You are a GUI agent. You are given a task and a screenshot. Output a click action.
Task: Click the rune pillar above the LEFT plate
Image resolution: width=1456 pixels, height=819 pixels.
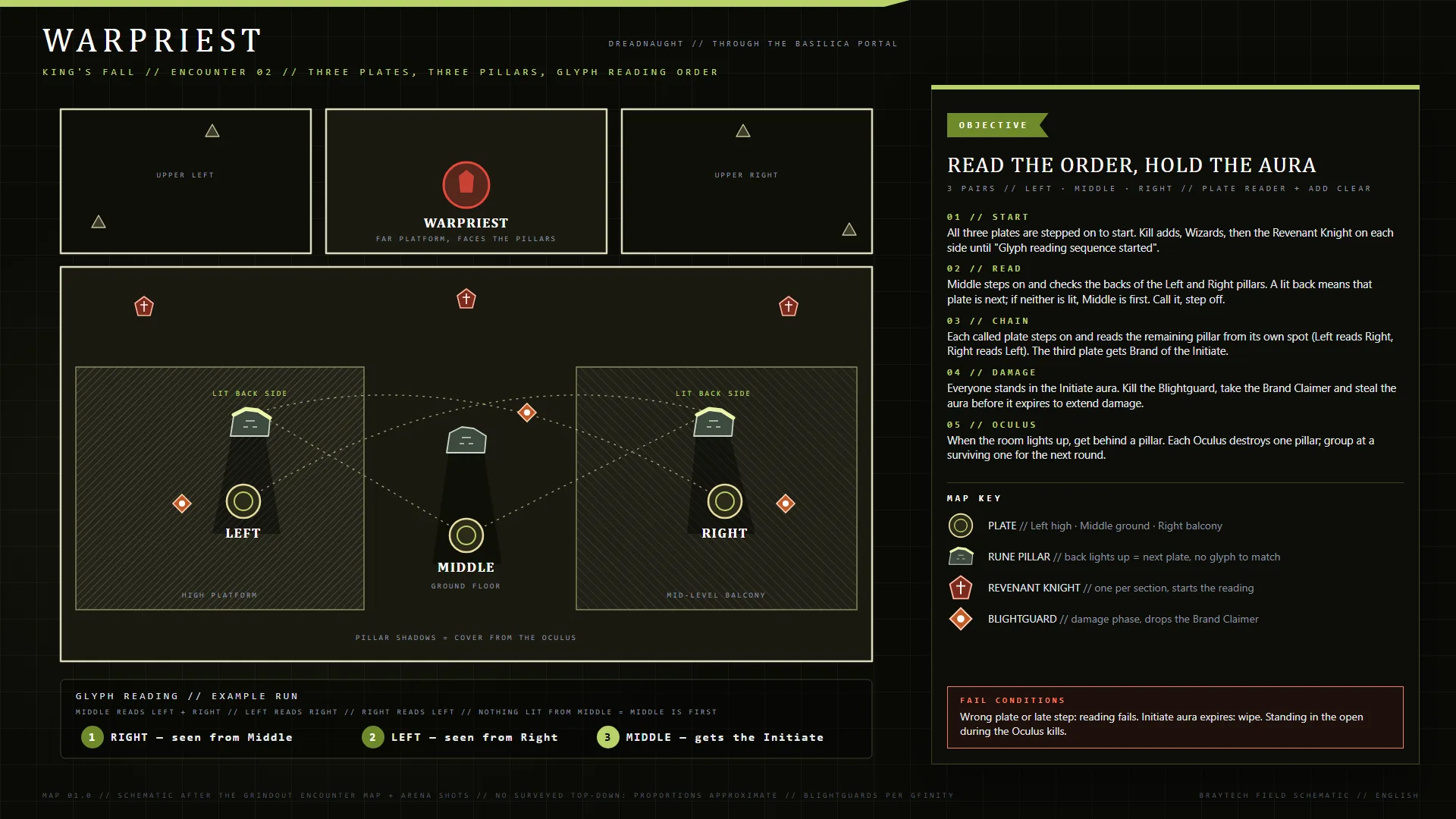pos(250,422)
